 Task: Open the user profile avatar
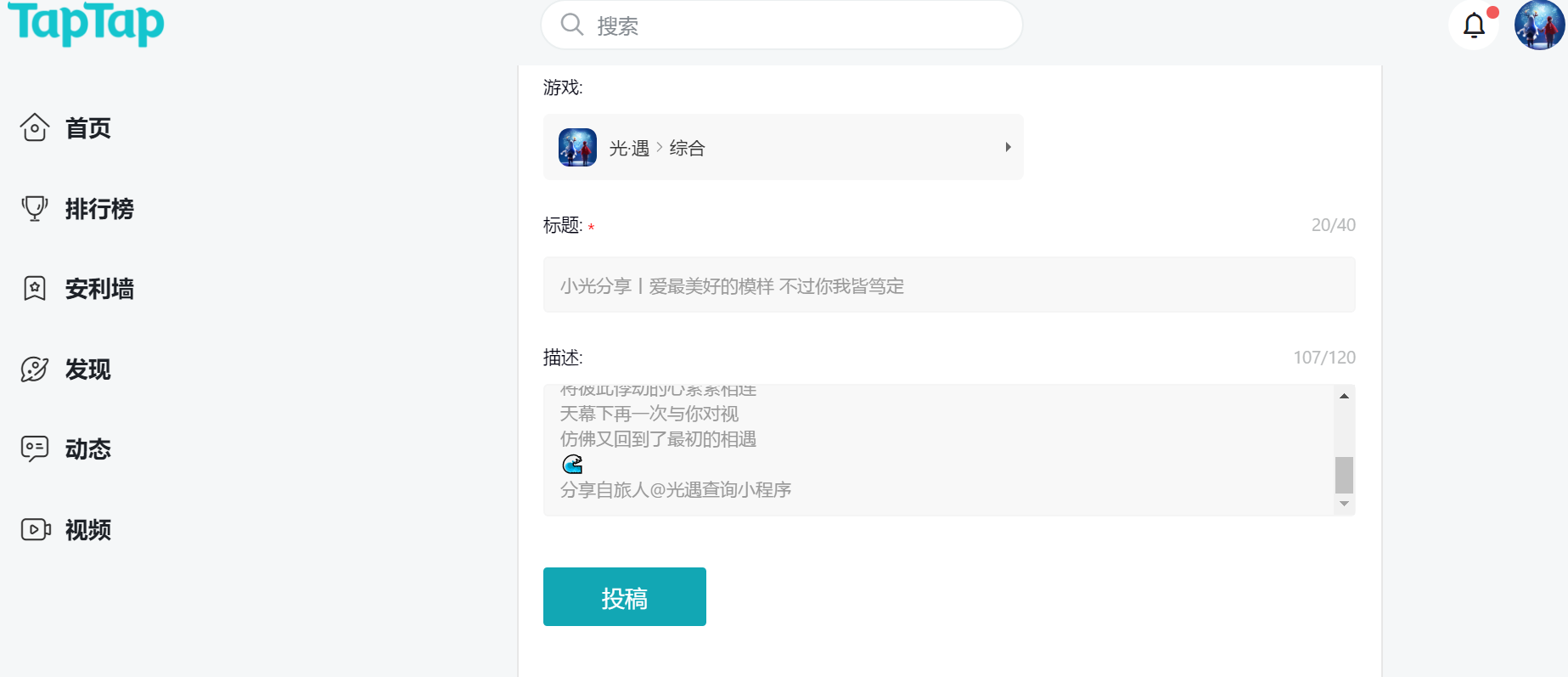pos(1539,25)
